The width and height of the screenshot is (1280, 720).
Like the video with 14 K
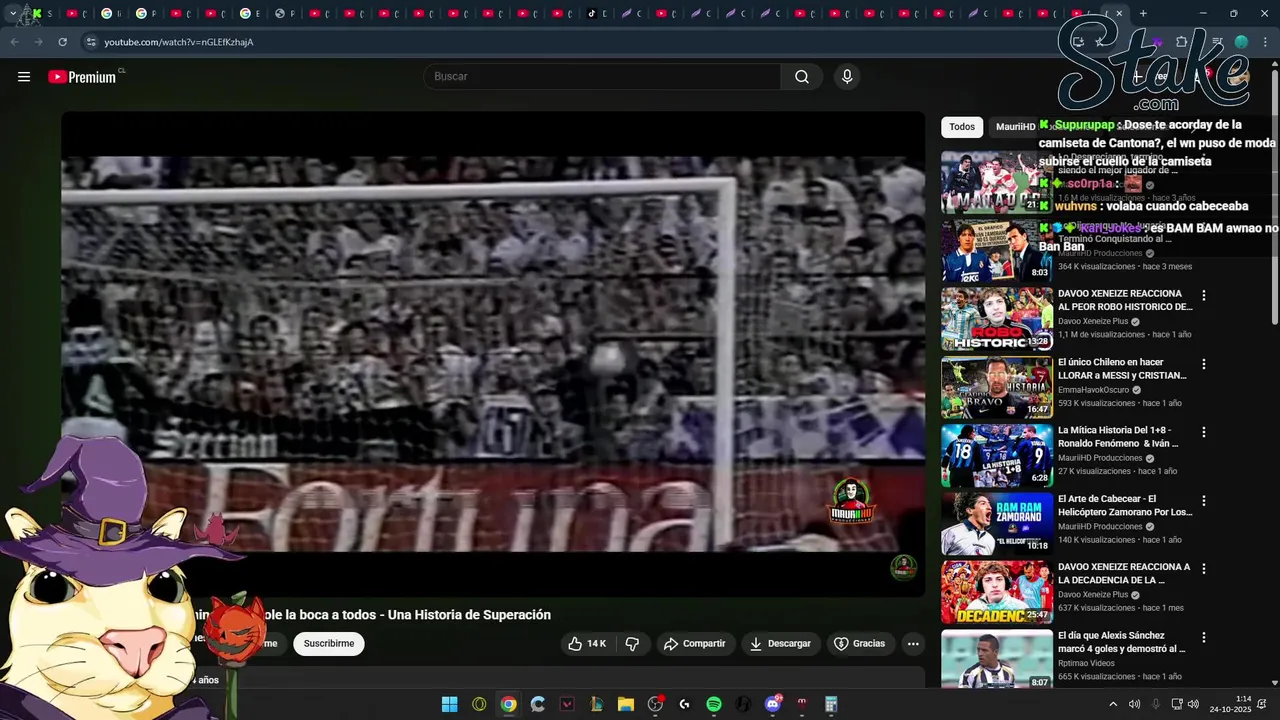click(587, 644)
